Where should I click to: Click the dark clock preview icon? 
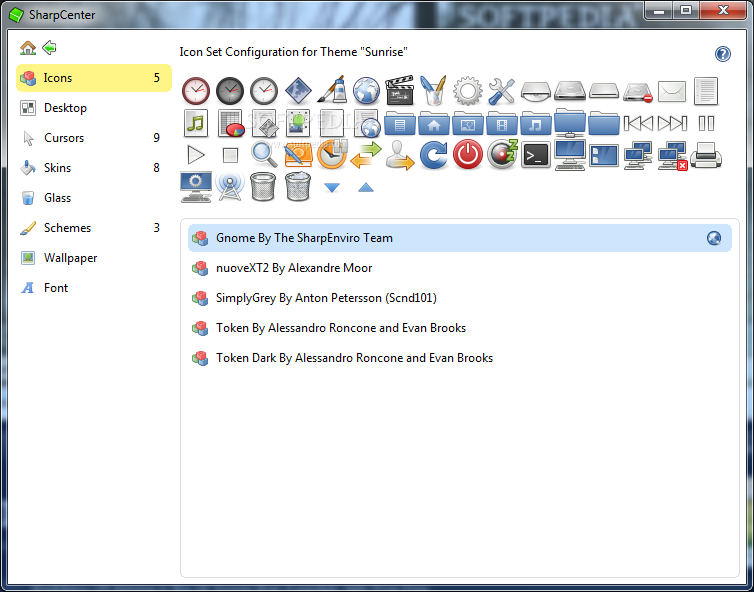pyautogui.click(x=230, y=91)
